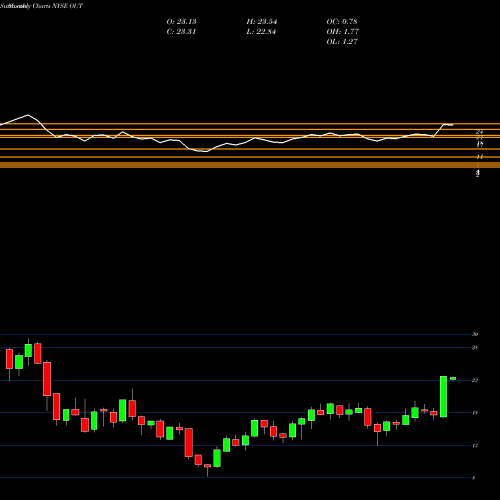Click the tallest green candle near chart's end
Screen dimensions: 500x500
tap(443, 396)
